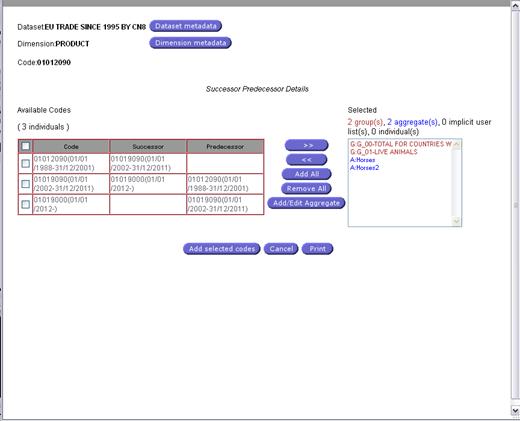The height and width of the screenshot is (421, 520).
Task: Click the >> move-right arrow button
Action: click(307, 145)
